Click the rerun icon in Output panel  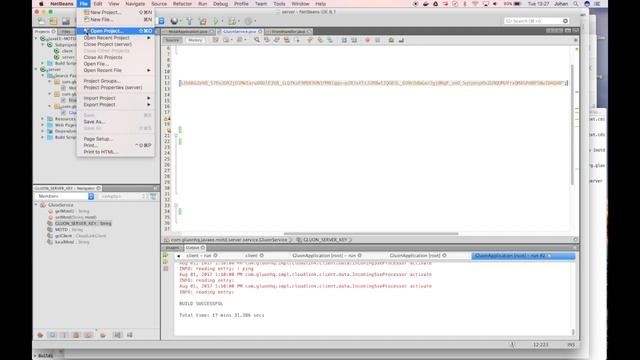166,256
